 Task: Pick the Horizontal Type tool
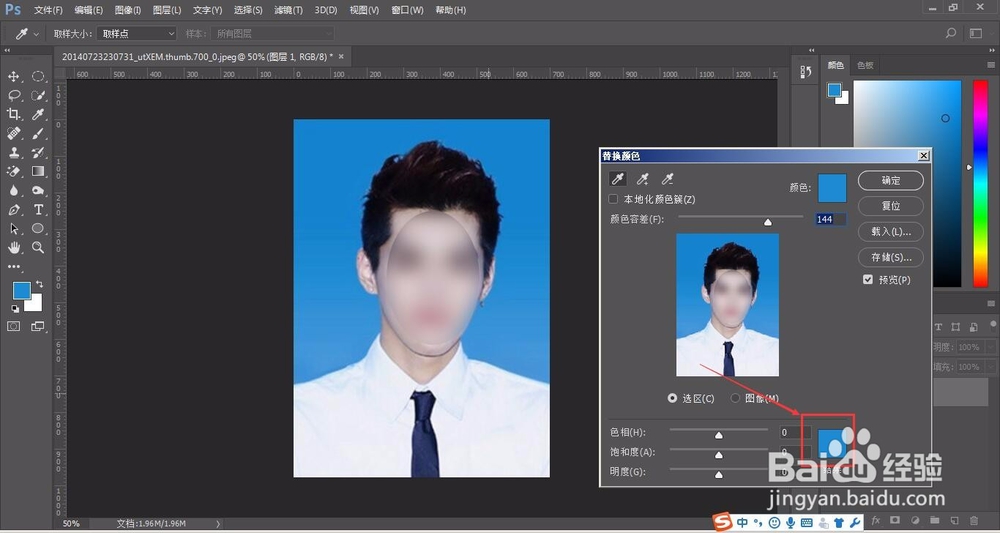pos(38,210)
